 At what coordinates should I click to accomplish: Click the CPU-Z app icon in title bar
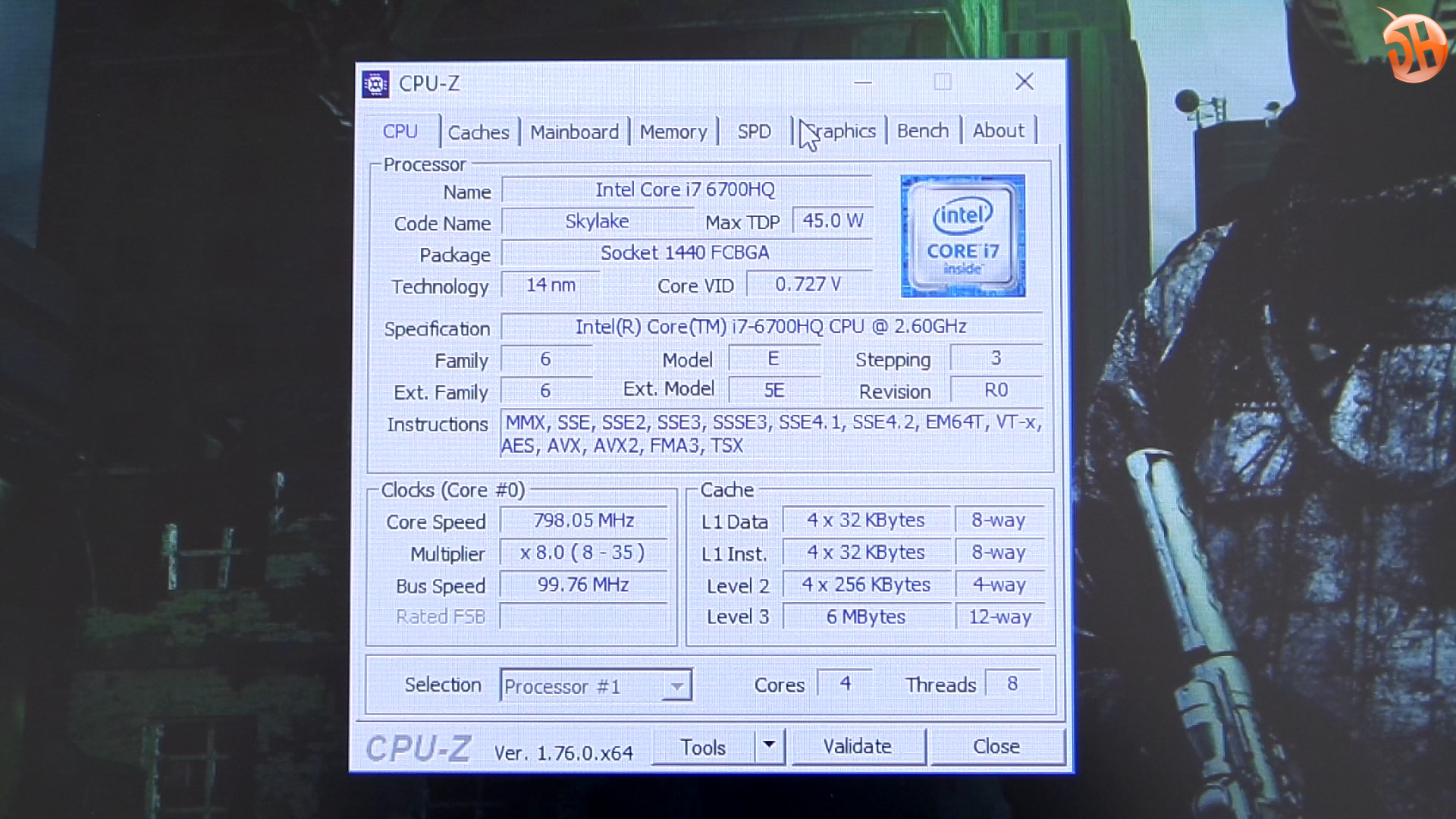375,83
